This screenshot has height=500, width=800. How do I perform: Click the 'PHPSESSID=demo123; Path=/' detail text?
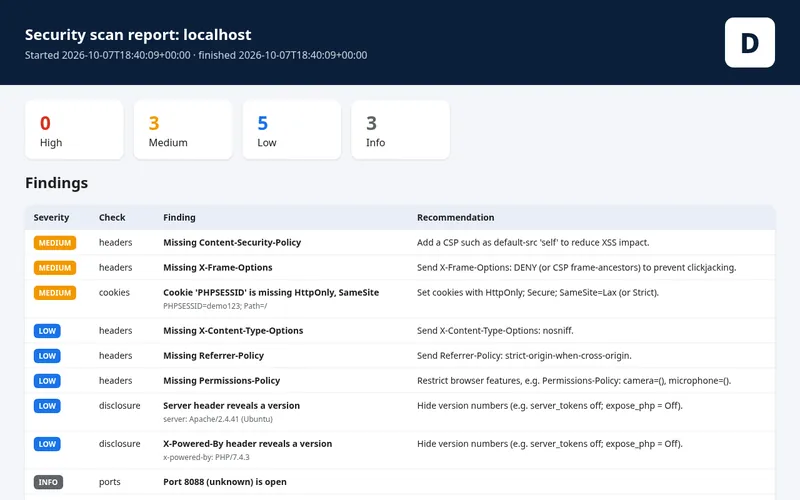[215, 306]
